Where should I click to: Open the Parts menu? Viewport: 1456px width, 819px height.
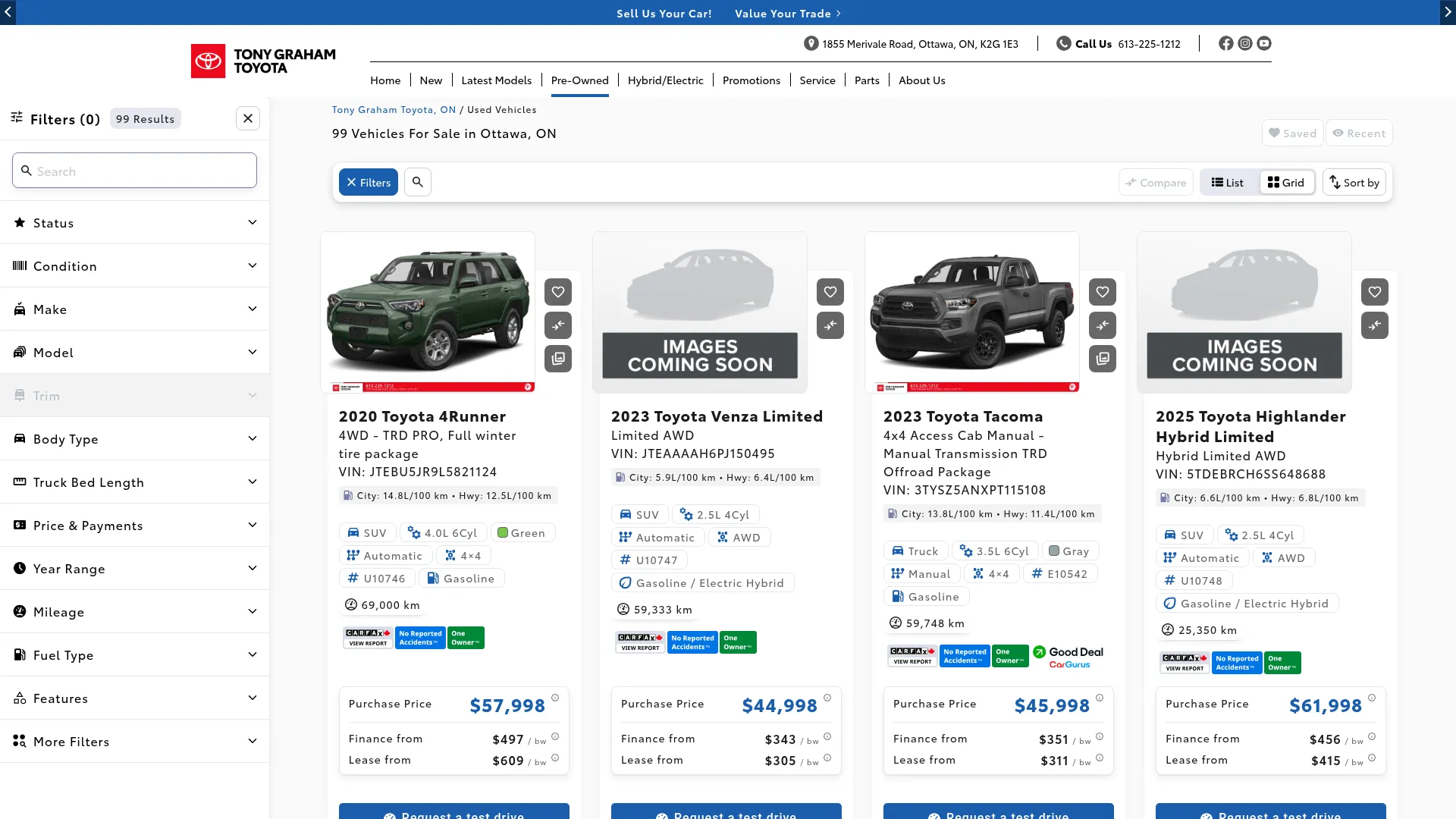(867, 80)
